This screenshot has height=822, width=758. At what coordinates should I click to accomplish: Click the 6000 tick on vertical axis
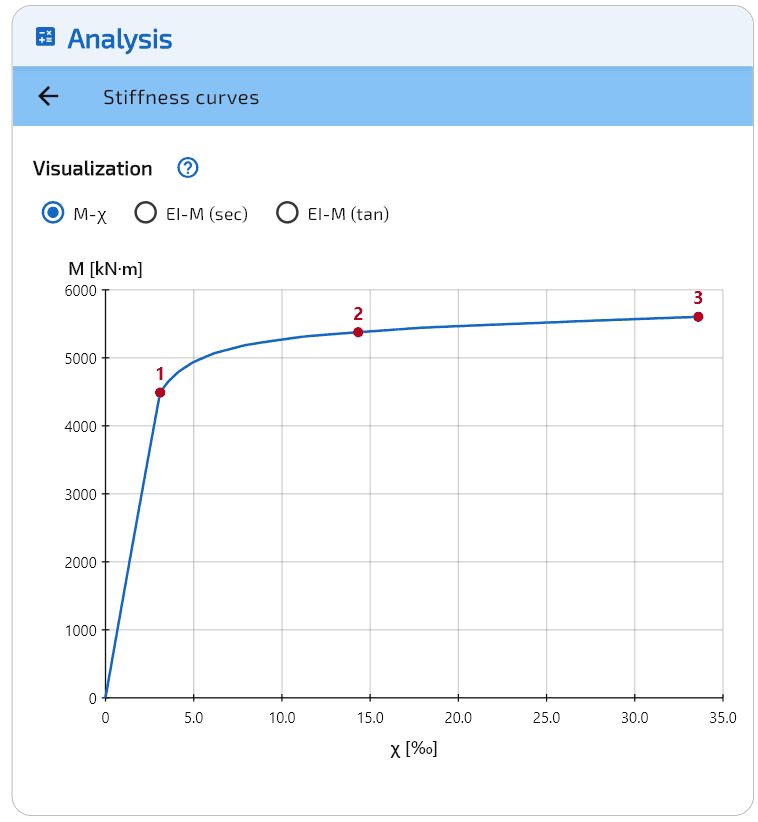(79, 291)
